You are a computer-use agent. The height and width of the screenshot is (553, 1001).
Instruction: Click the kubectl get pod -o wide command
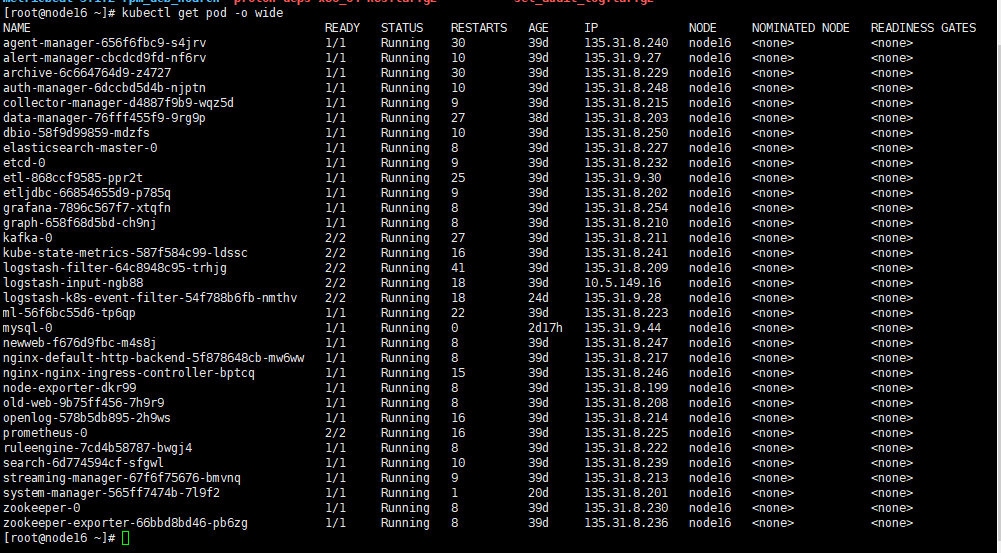point(202,13)
